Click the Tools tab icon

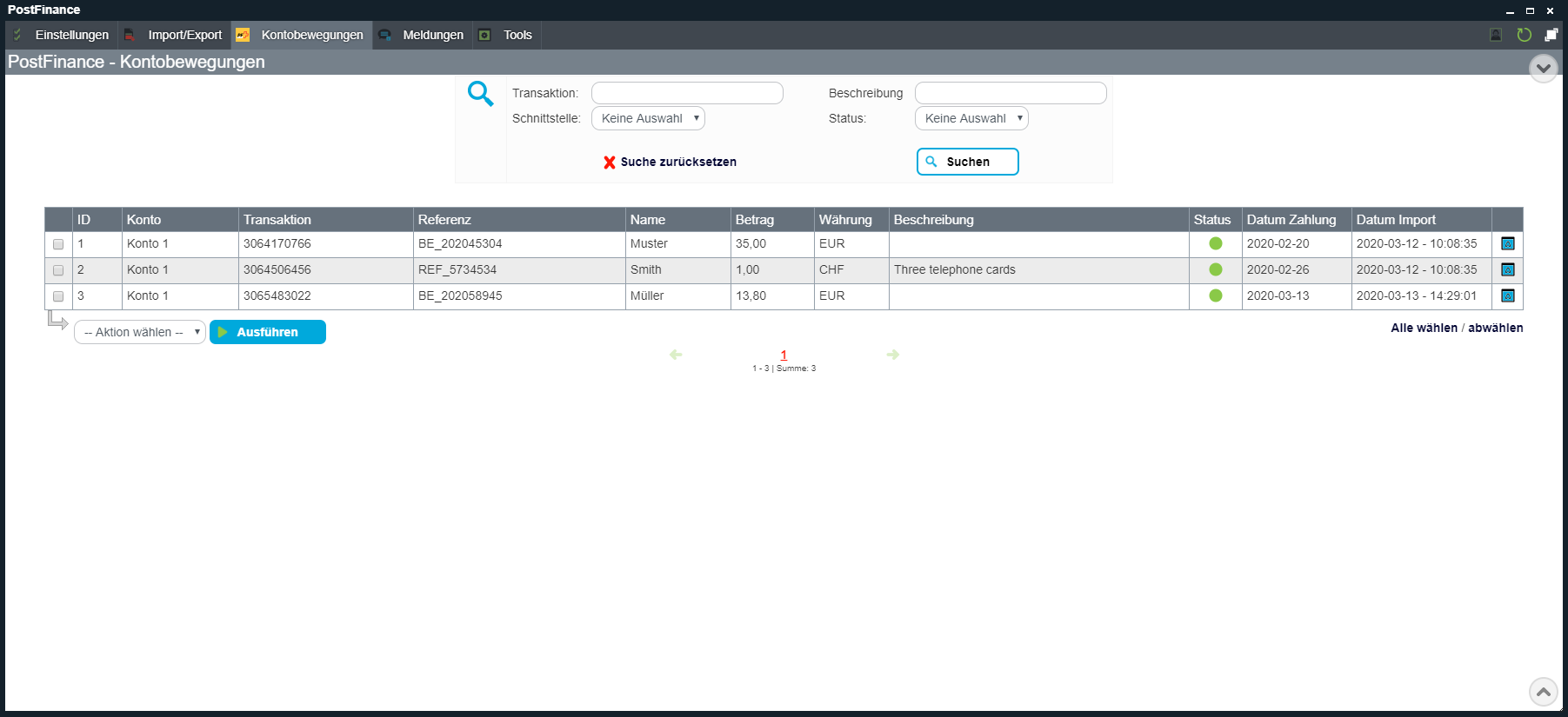(484, 35)
